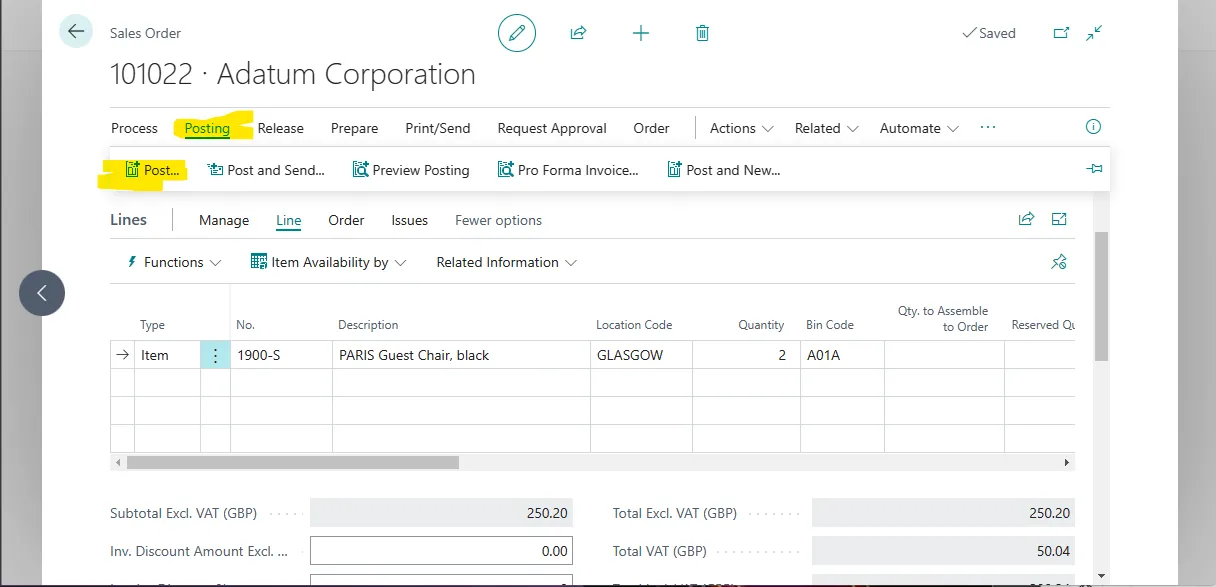Open the Issues tab in Lines

[410, 220]
